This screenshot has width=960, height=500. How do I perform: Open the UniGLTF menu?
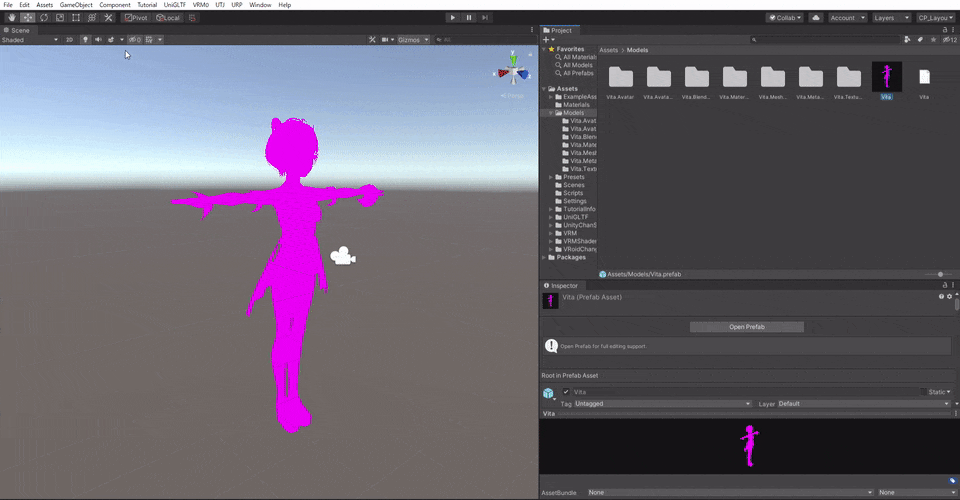pyautogui.click(x=174, y=5)
